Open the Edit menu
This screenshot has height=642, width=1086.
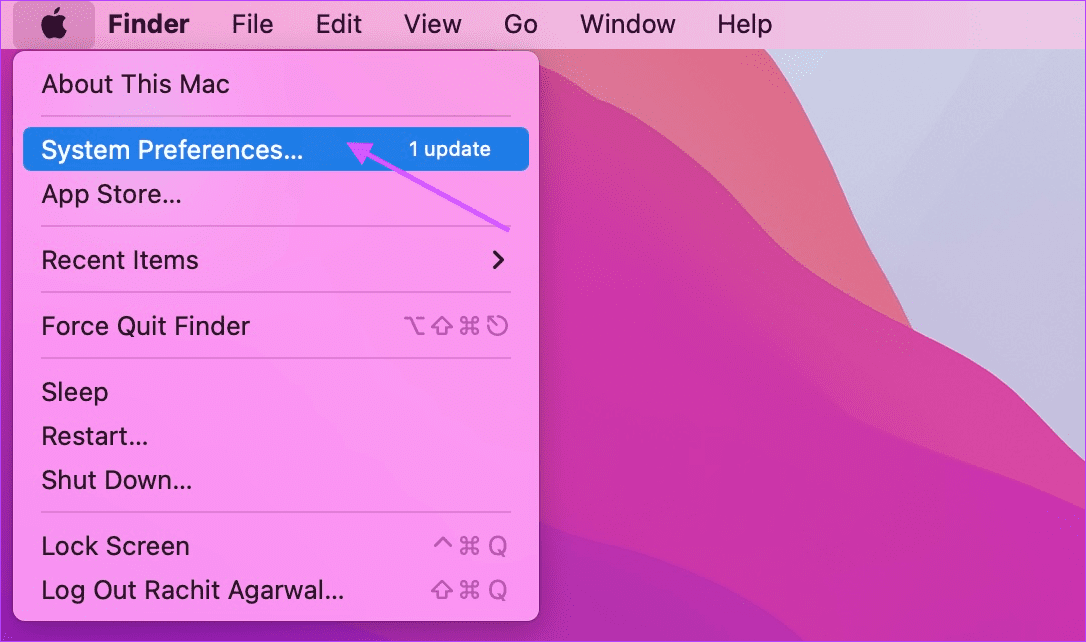click(339, 24)
